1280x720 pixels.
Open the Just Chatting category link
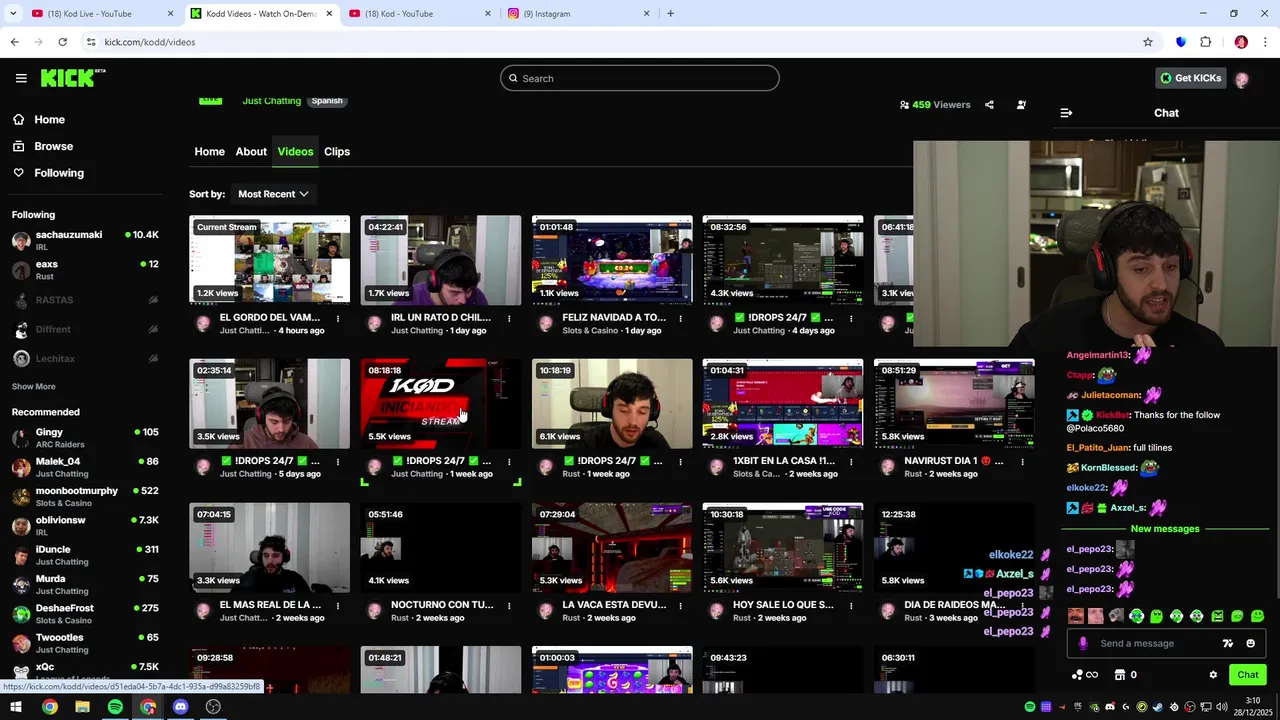coord(271,101)
